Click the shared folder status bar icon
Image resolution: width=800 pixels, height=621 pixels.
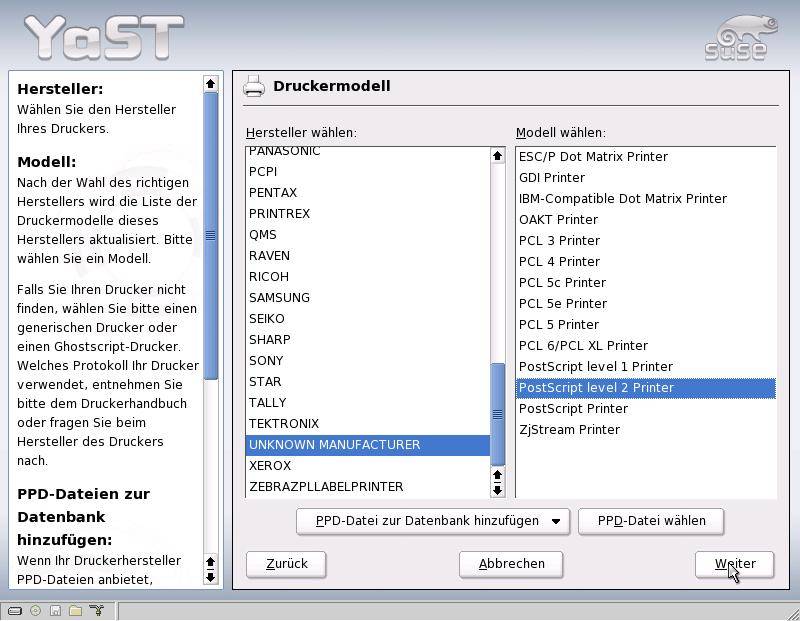tap(76, 610)
